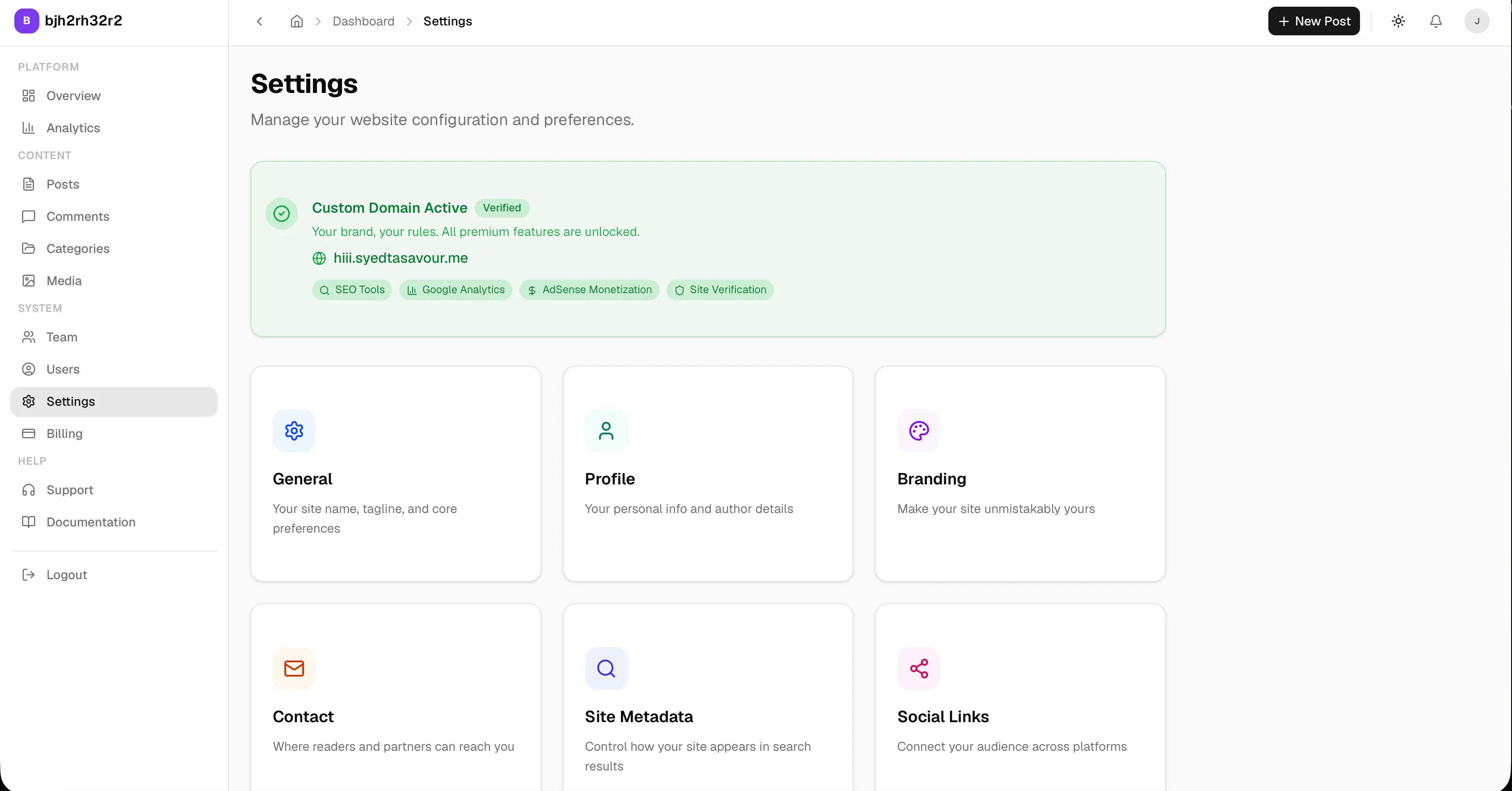Open hiii.syedtasavour.me domain link
This screenshot has height=791, width=1512.
point(400,258)
